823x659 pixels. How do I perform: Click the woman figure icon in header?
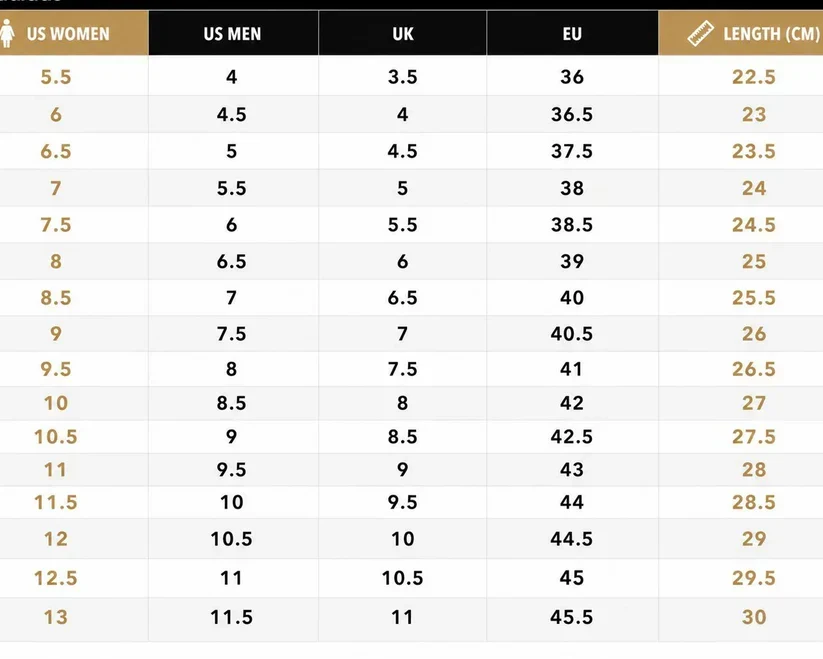coord(7,33)
